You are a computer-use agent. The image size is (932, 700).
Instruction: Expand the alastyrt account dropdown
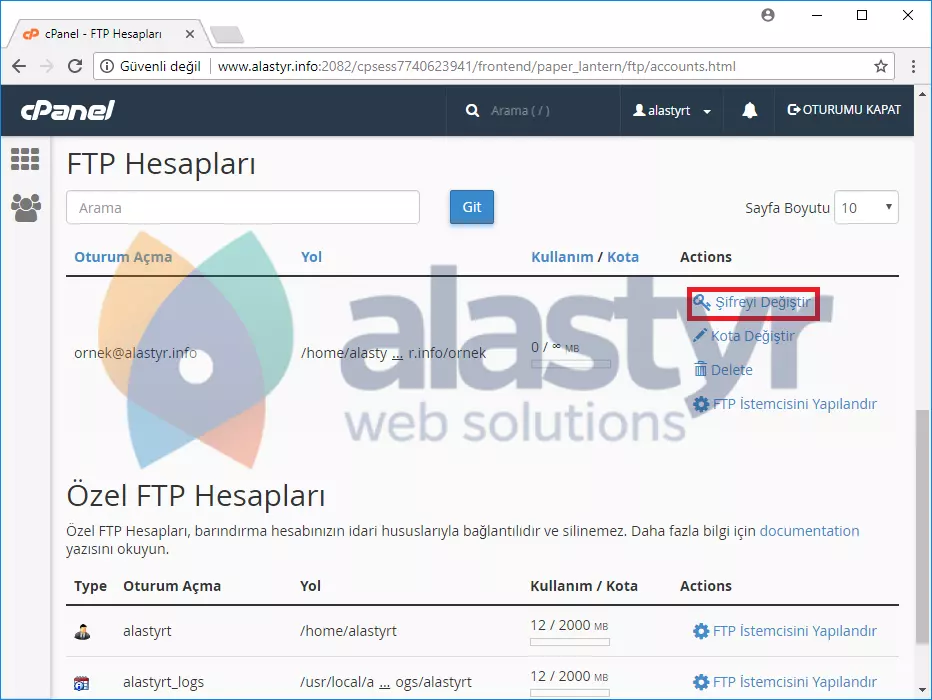pyautogui.click(x=670, y=110)
